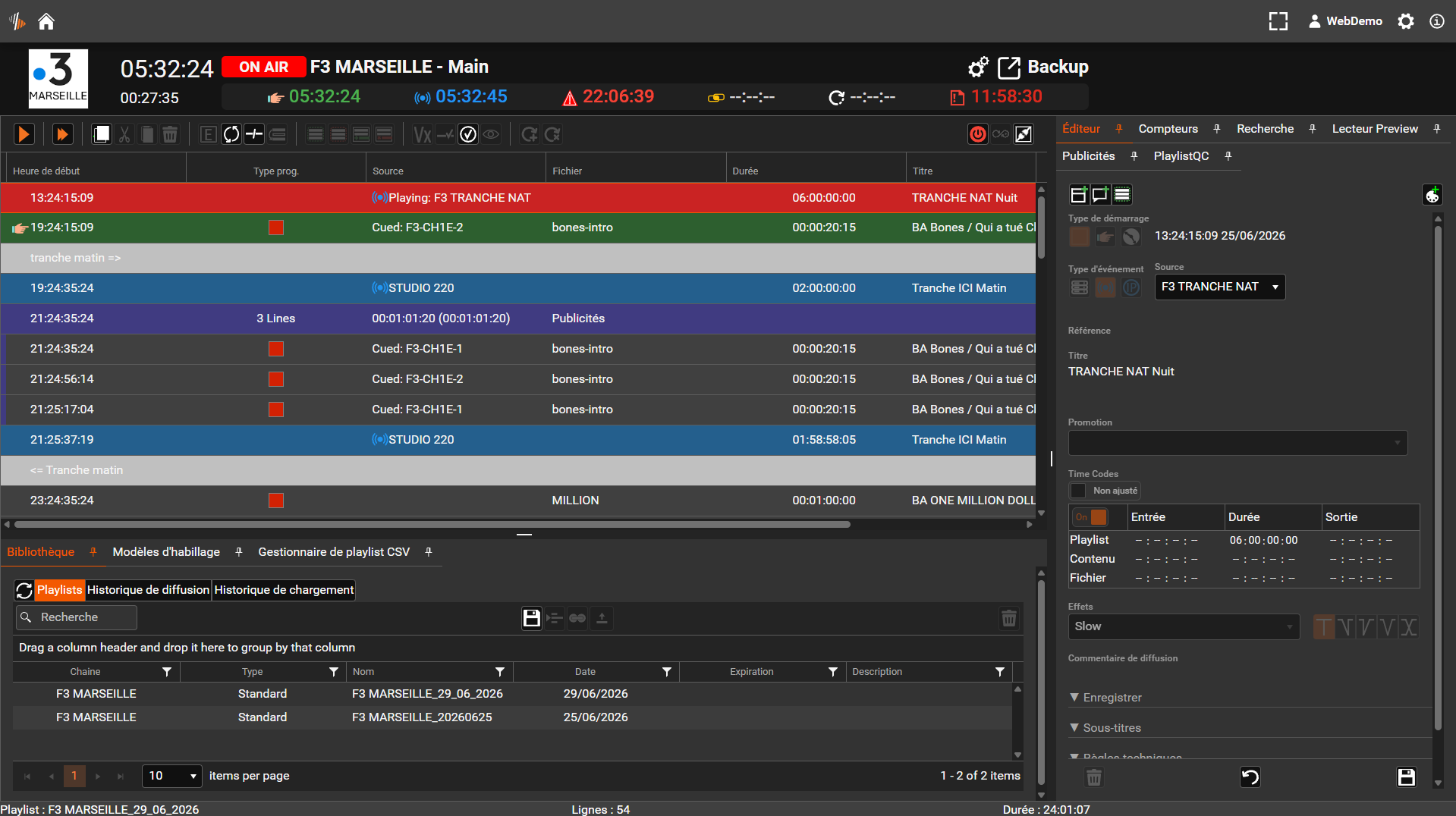Screen dimensions: 1456x816
Task: Open the Promotion dropdown
Action: click(x=1237, y=443)
